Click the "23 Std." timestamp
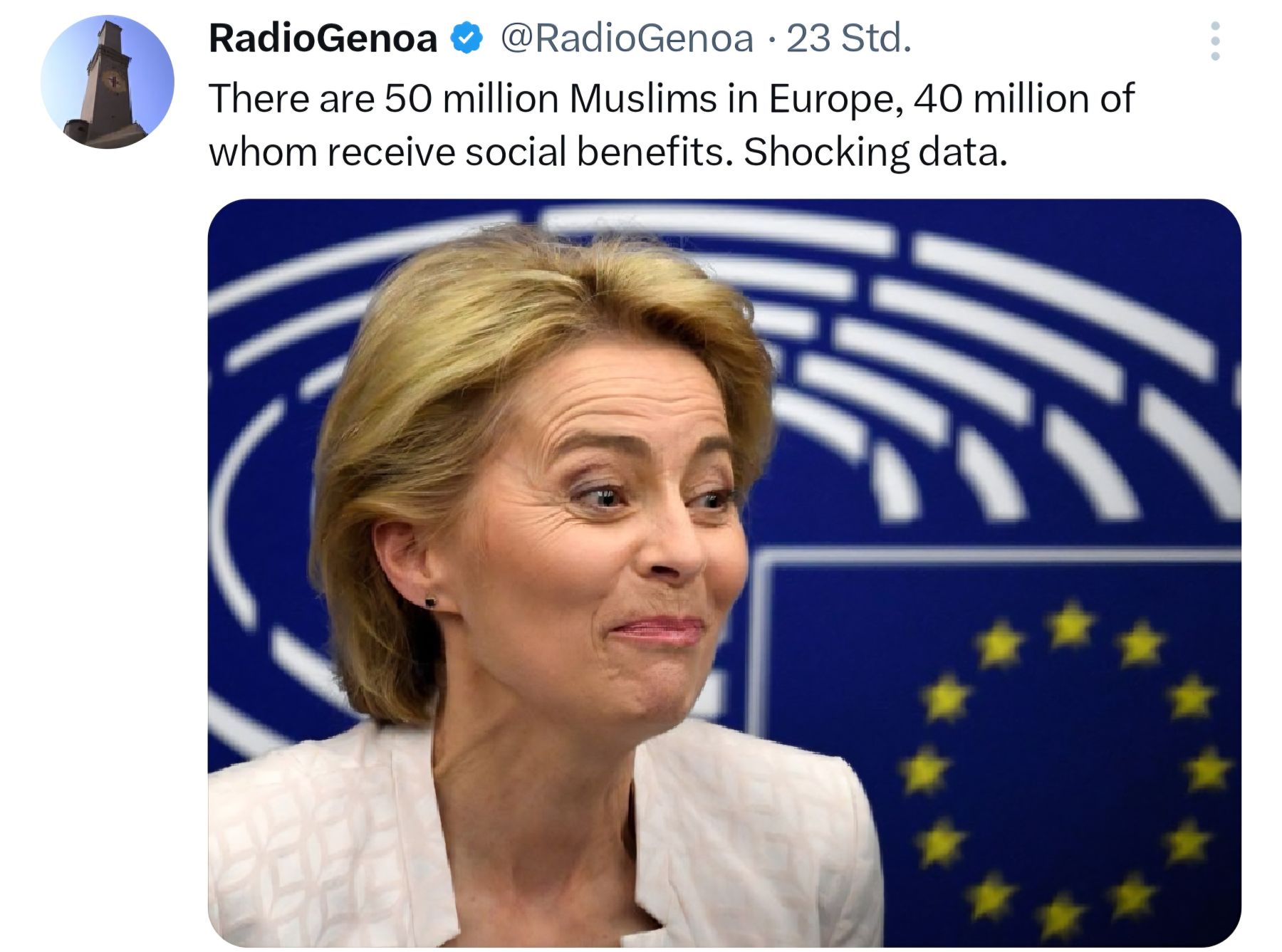 (x=848, y=38)
